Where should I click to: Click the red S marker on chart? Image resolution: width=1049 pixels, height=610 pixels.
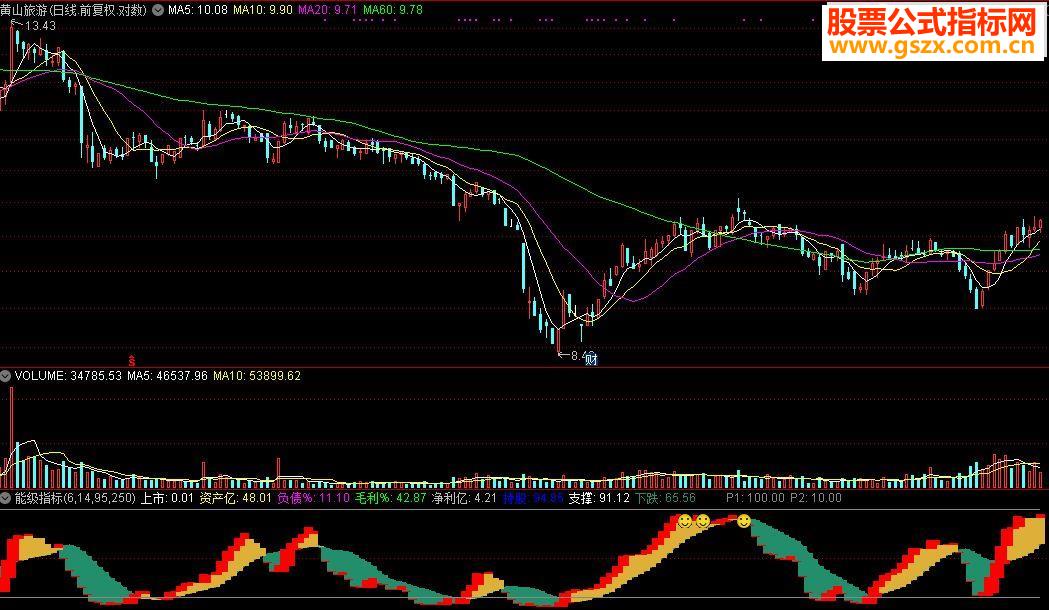[132, 361]
